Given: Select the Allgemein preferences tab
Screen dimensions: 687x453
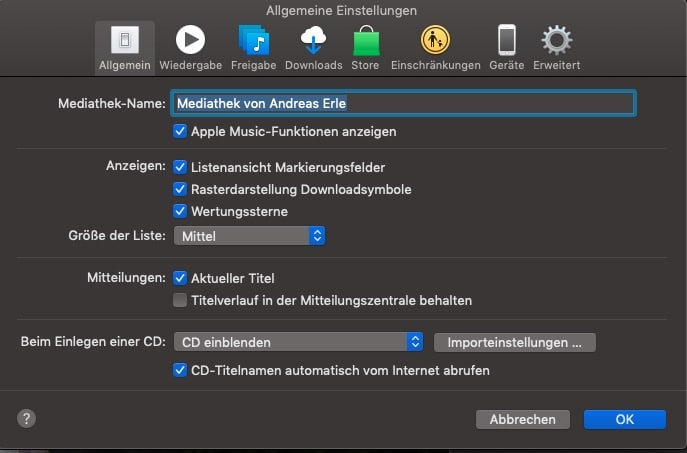Looking at the screenshot, I should [125, 48].
